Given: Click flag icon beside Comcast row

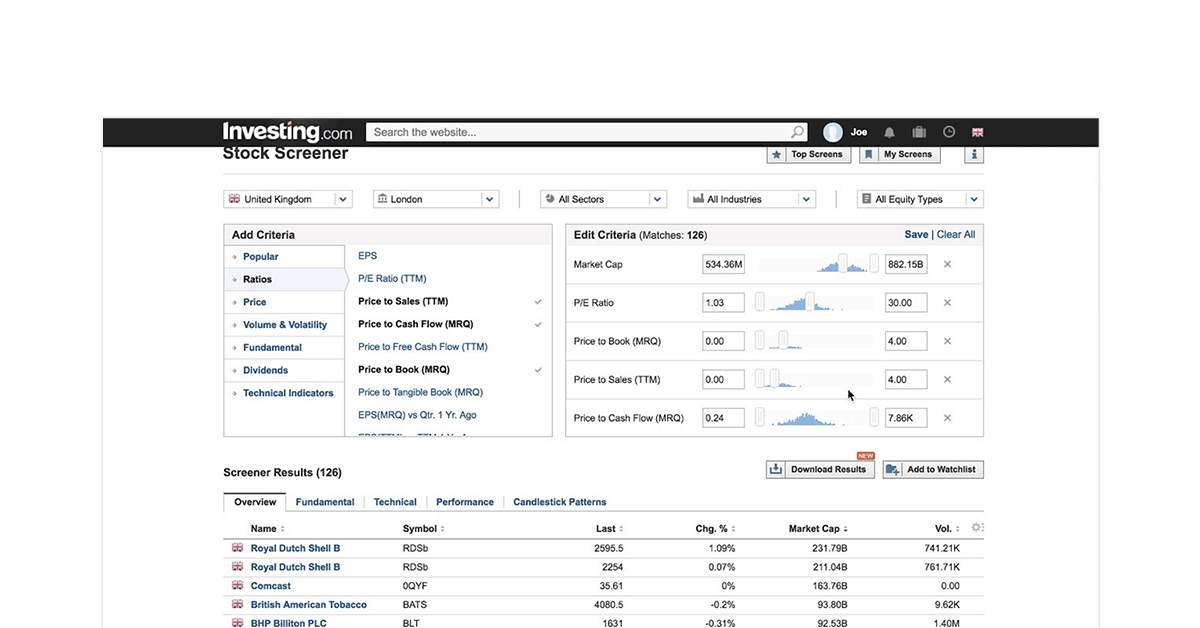Looking at the screenshot, I should [x=237, y=585].
